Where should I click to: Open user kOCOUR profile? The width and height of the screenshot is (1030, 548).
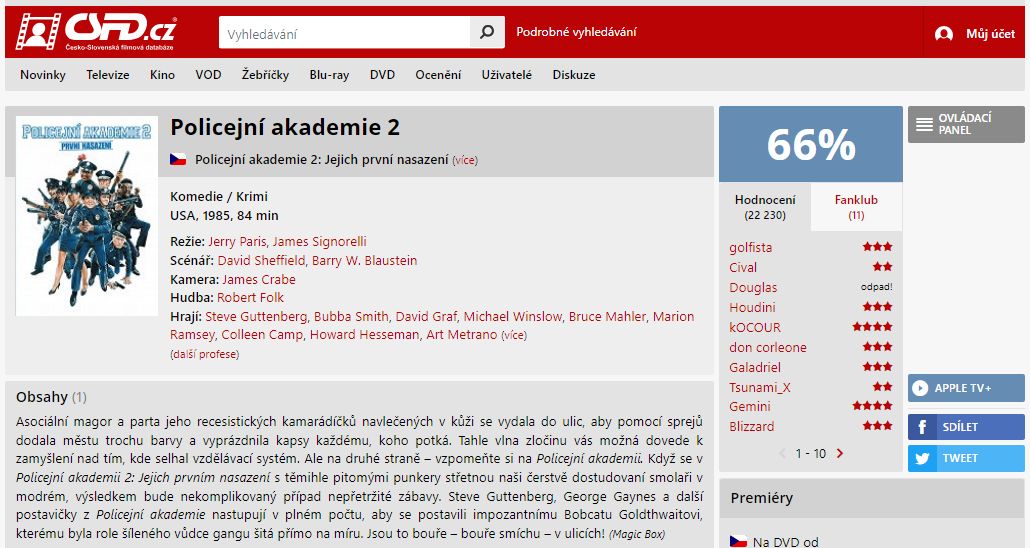click(x=755, y=327)
